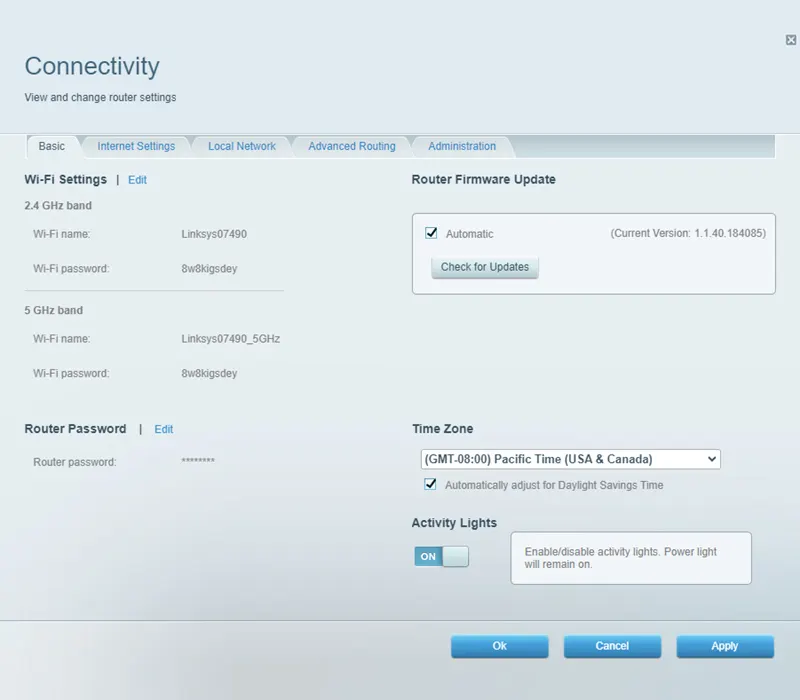
Task: Apply the router settings changes
Action: coord(725,646)
